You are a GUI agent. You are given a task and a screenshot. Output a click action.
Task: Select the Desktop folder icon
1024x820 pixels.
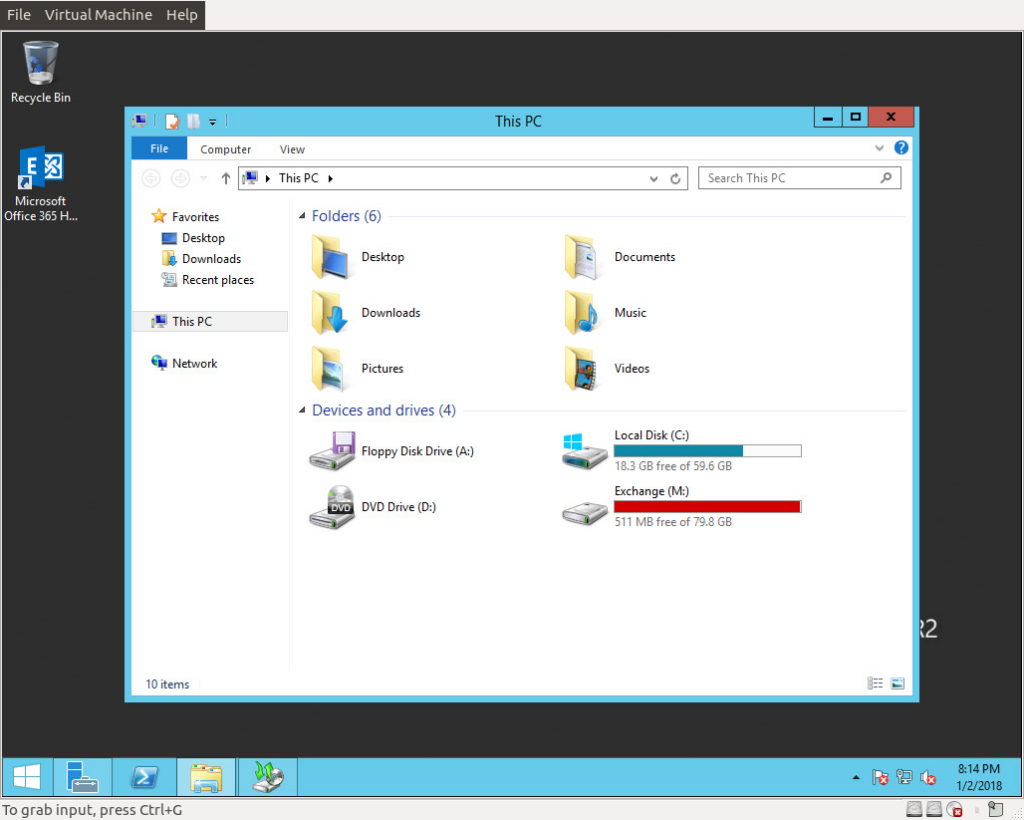(332, 257)
